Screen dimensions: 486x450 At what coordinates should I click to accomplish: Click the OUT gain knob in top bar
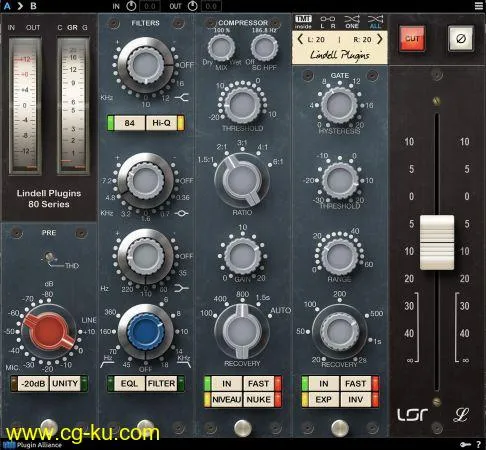coord(193,6)
